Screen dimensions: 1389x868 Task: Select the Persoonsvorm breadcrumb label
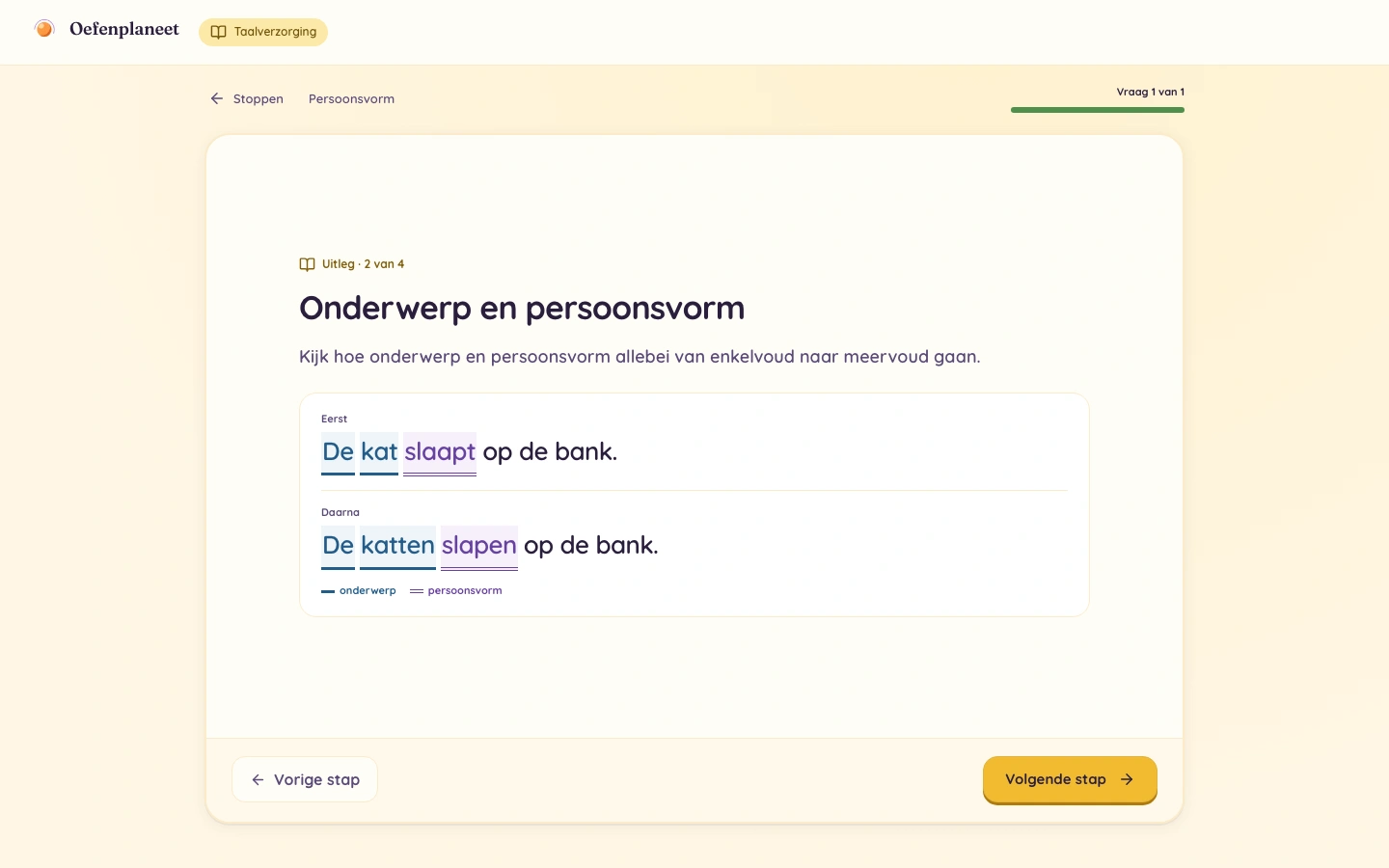[x=351, y=98]
